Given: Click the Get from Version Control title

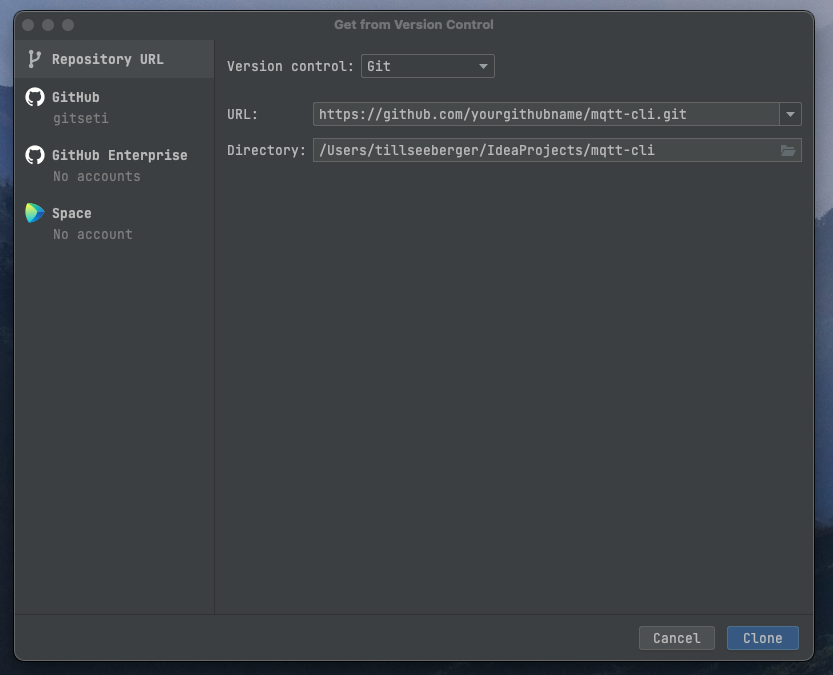Looking at the screenshot, I should (x=414, y=24).
